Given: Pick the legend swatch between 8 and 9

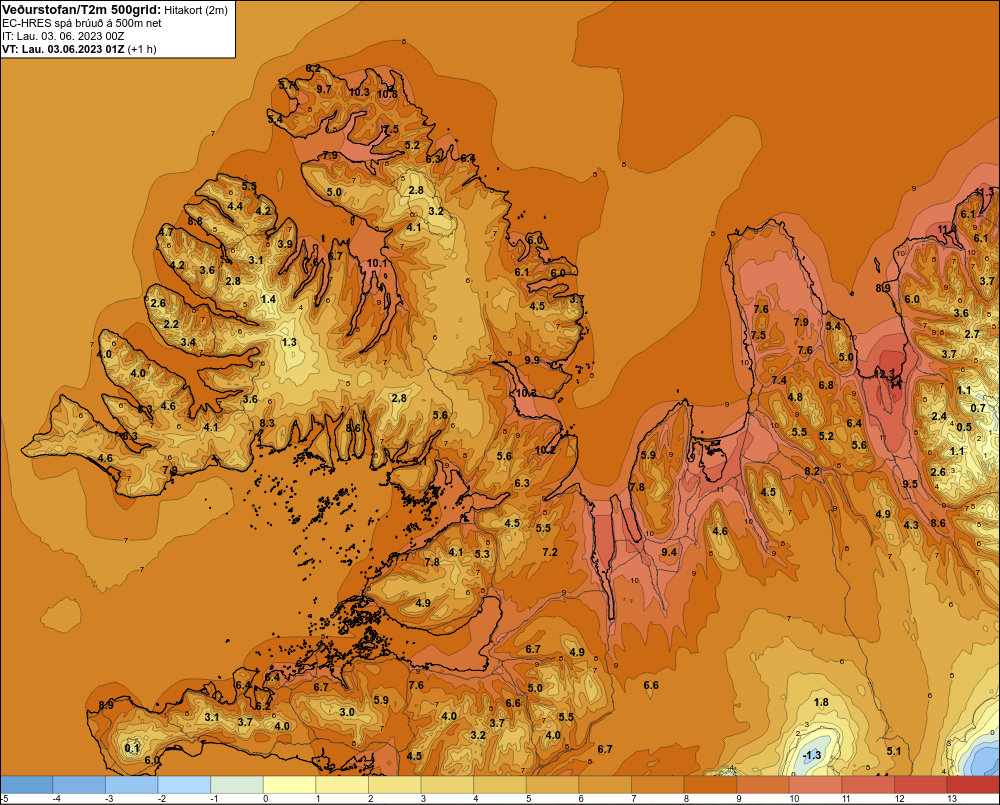Looking at the screenshot, I should coord(710,784).
